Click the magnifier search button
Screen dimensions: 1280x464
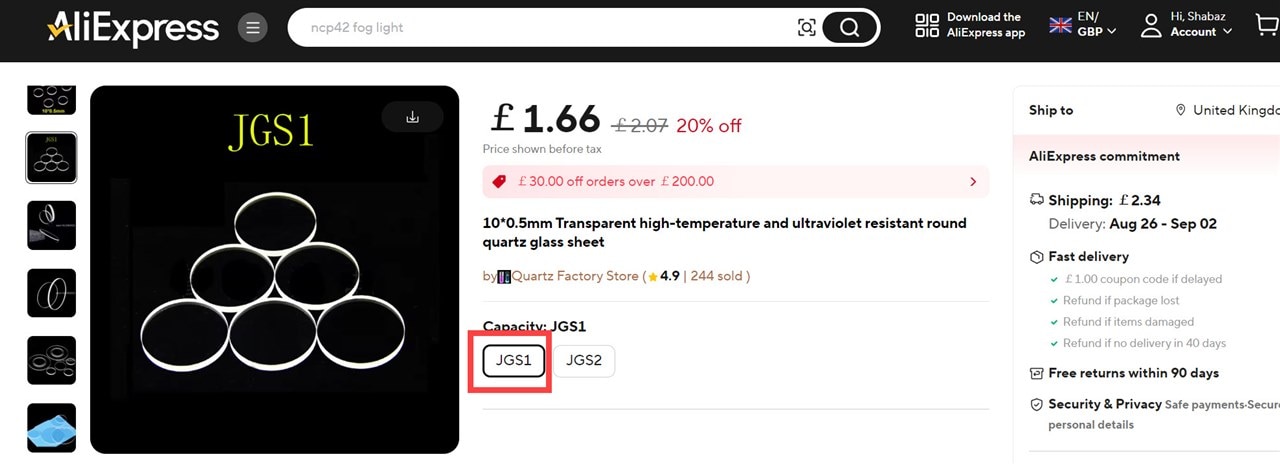[x=850, y=28]
